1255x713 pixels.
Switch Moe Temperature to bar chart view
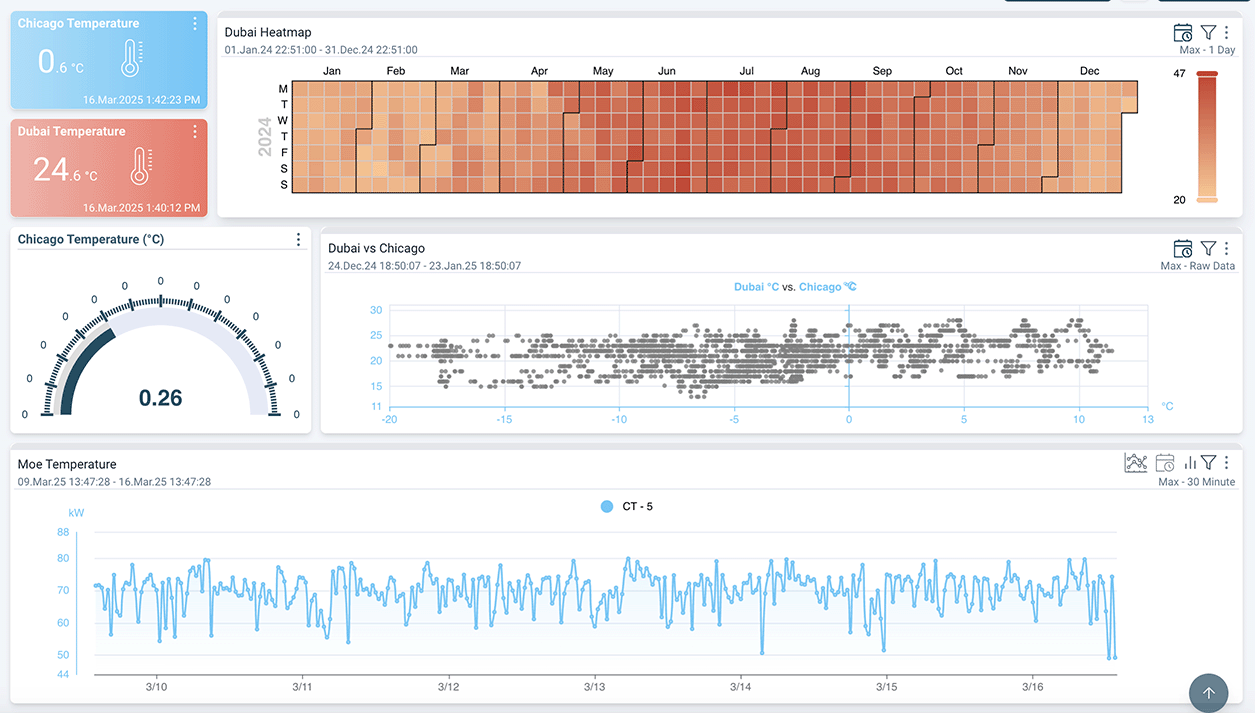click(1190, 462)
